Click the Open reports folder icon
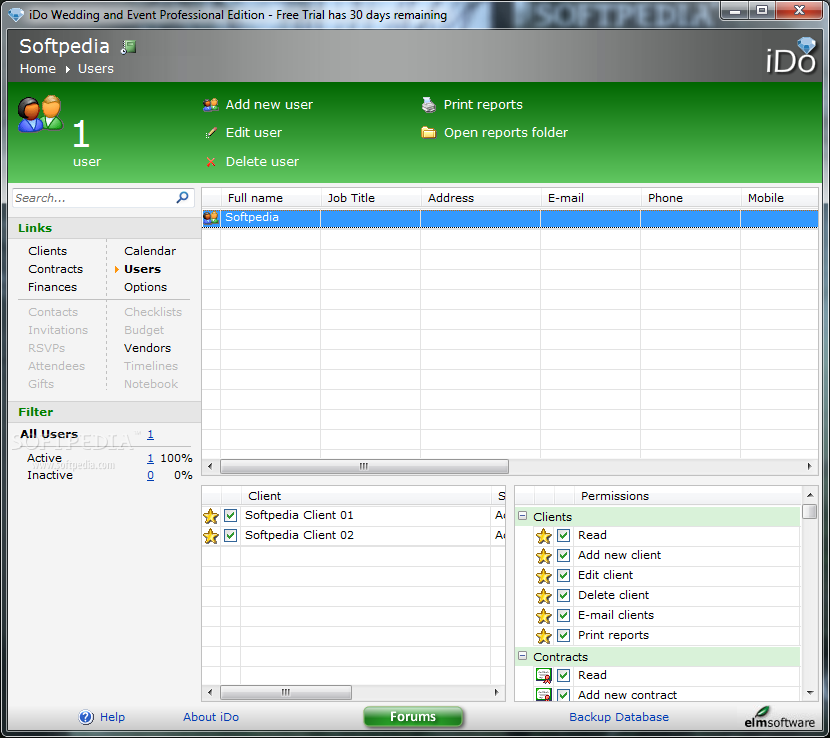 coord(429,132)
